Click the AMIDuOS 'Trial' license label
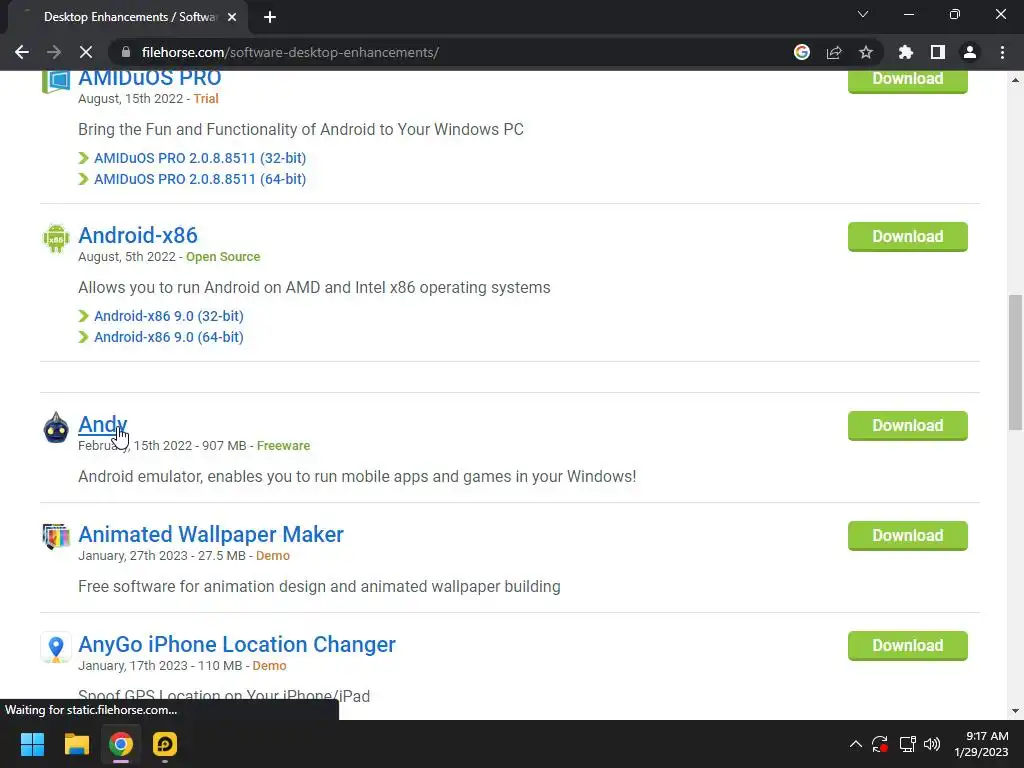1024x768 pixels. [x=206, y=99]
